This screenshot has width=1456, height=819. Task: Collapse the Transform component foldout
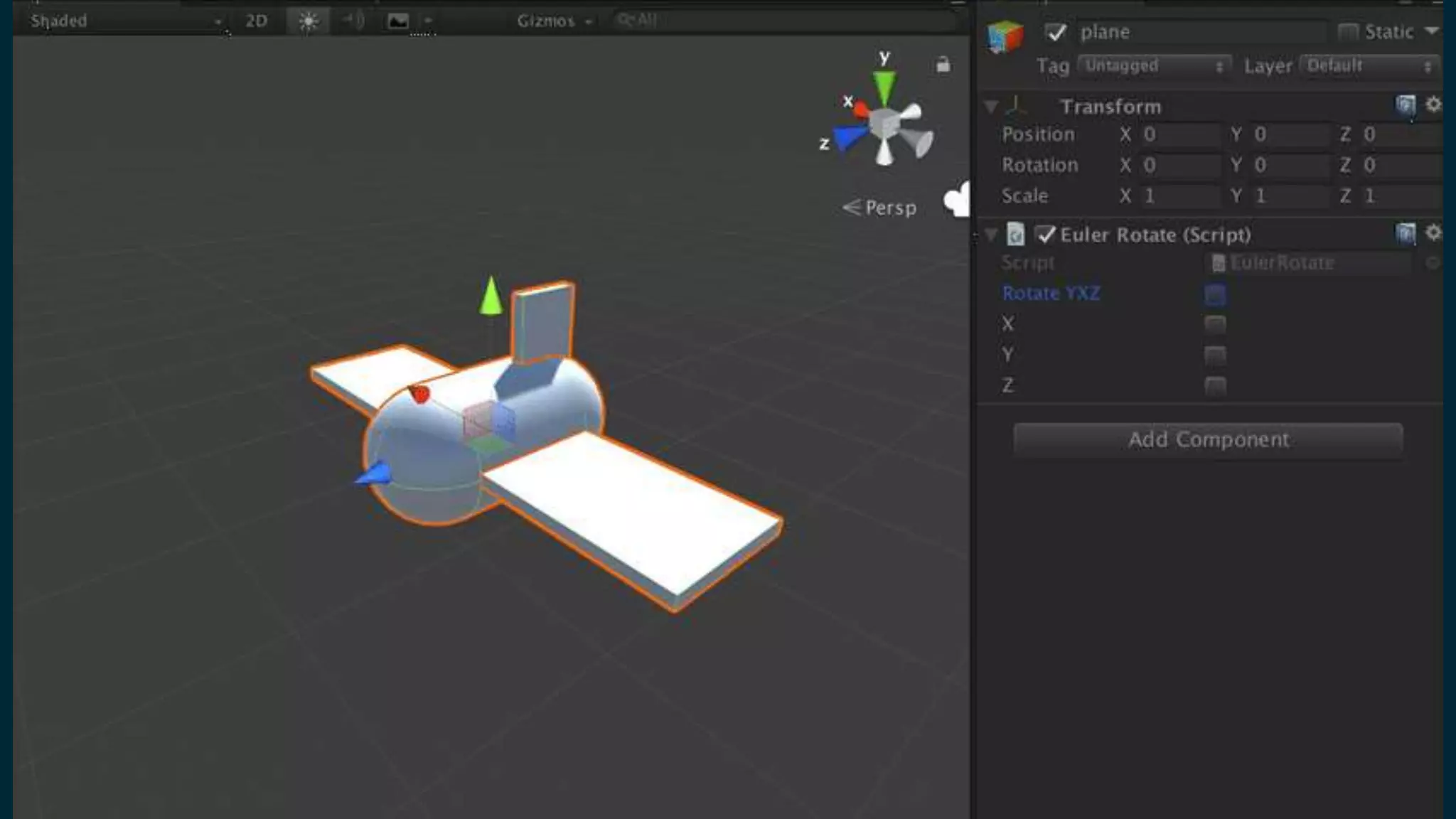991,107
